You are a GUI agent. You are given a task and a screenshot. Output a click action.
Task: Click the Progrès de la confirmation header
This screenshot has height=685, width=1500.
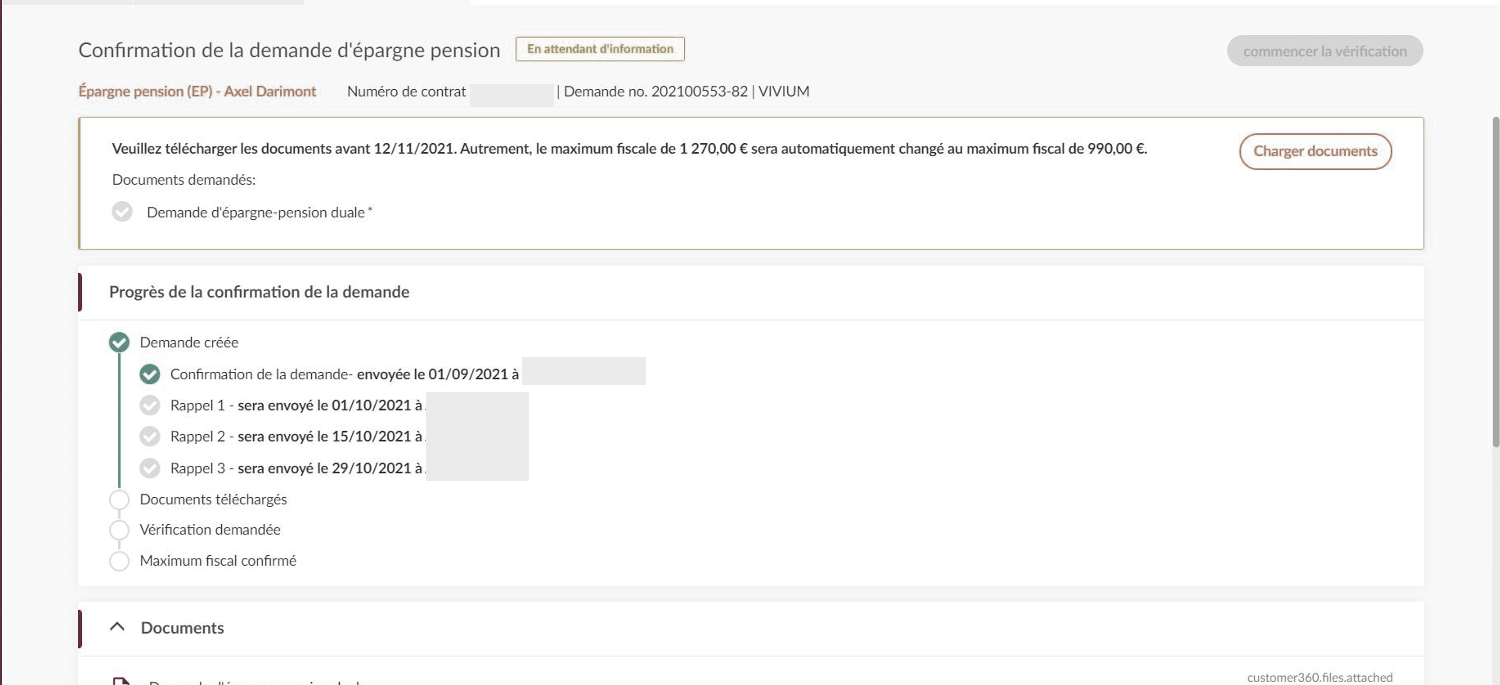click(x=259, y=292)
